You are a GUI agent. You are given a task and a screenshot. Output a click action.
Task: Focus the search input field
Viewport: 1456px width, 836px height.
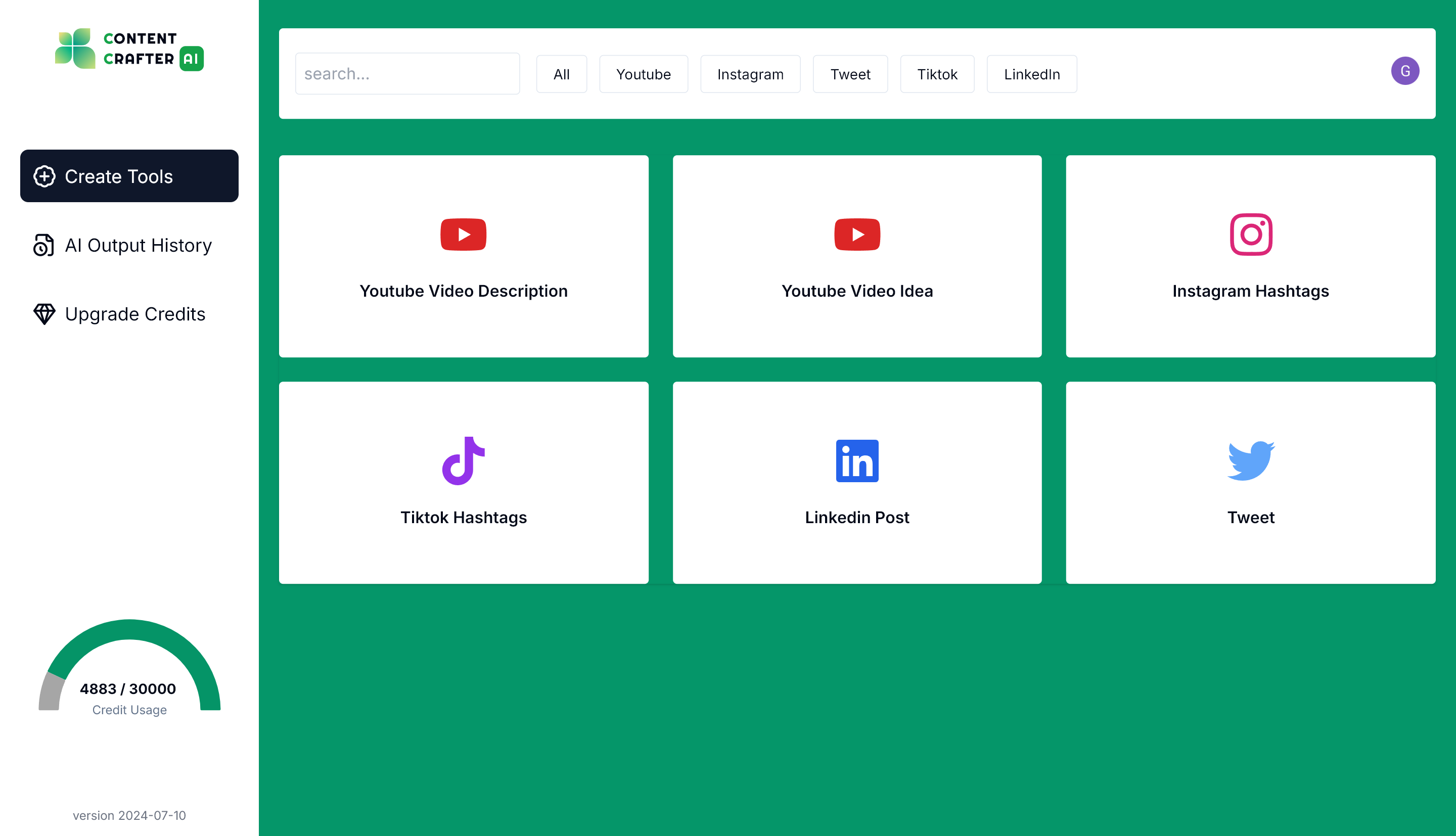coord(407,73)
